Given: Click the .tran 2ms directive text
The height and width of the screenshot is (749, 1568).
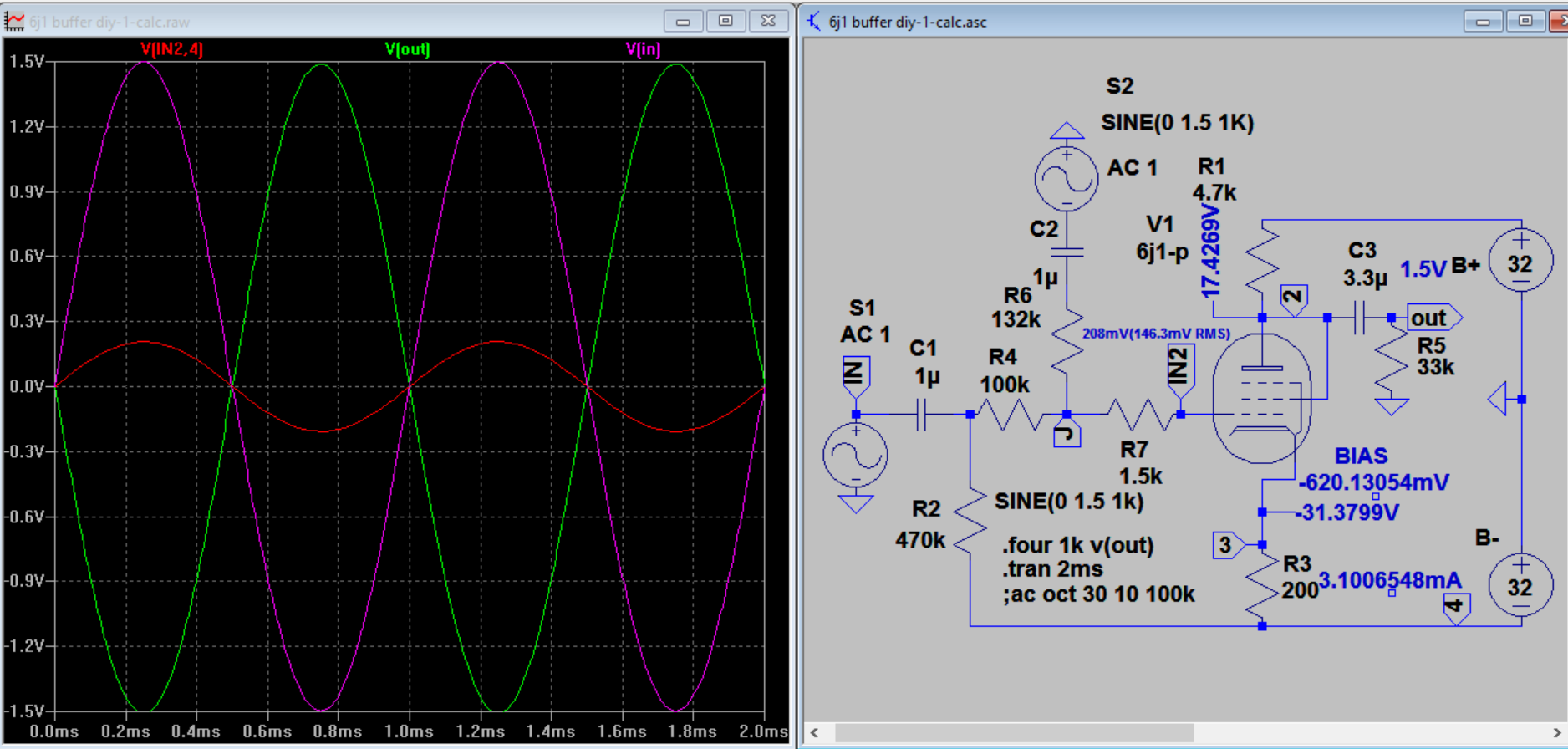Looking at the screenshot, I should pos(1052,569).
